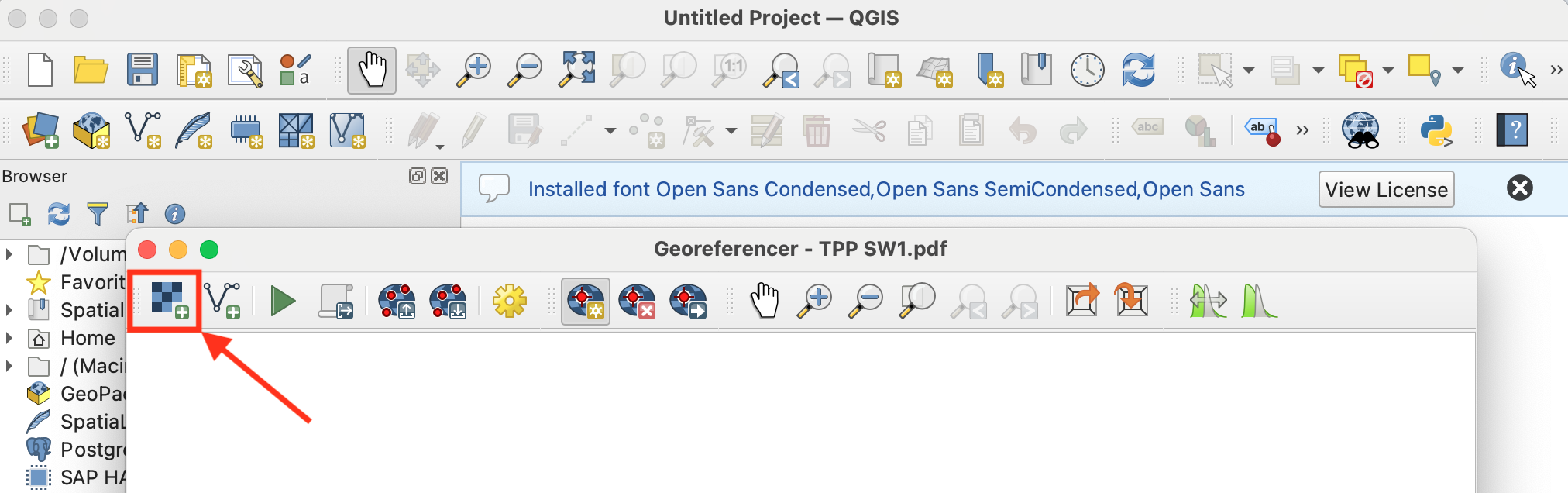Open digitizing tool dropdown arrow
This screenshot has height=493, width=1568.
610,131
